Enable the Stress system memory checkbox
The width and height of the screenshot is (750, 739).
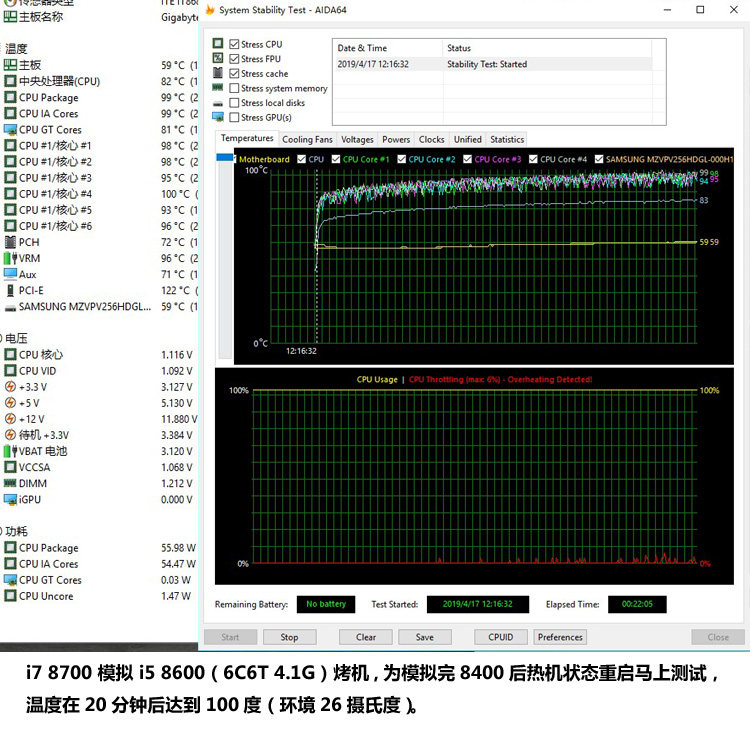pyautogui.click(x=234, y=88)
